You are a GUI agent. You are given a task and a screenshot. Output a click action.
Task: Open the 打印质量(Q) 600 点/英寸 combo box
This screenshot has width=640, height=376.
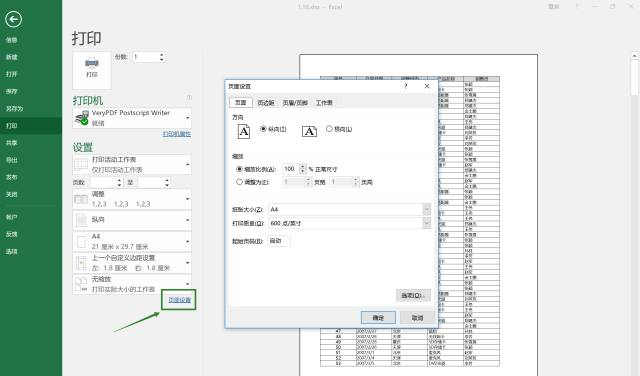click(349, 223)
